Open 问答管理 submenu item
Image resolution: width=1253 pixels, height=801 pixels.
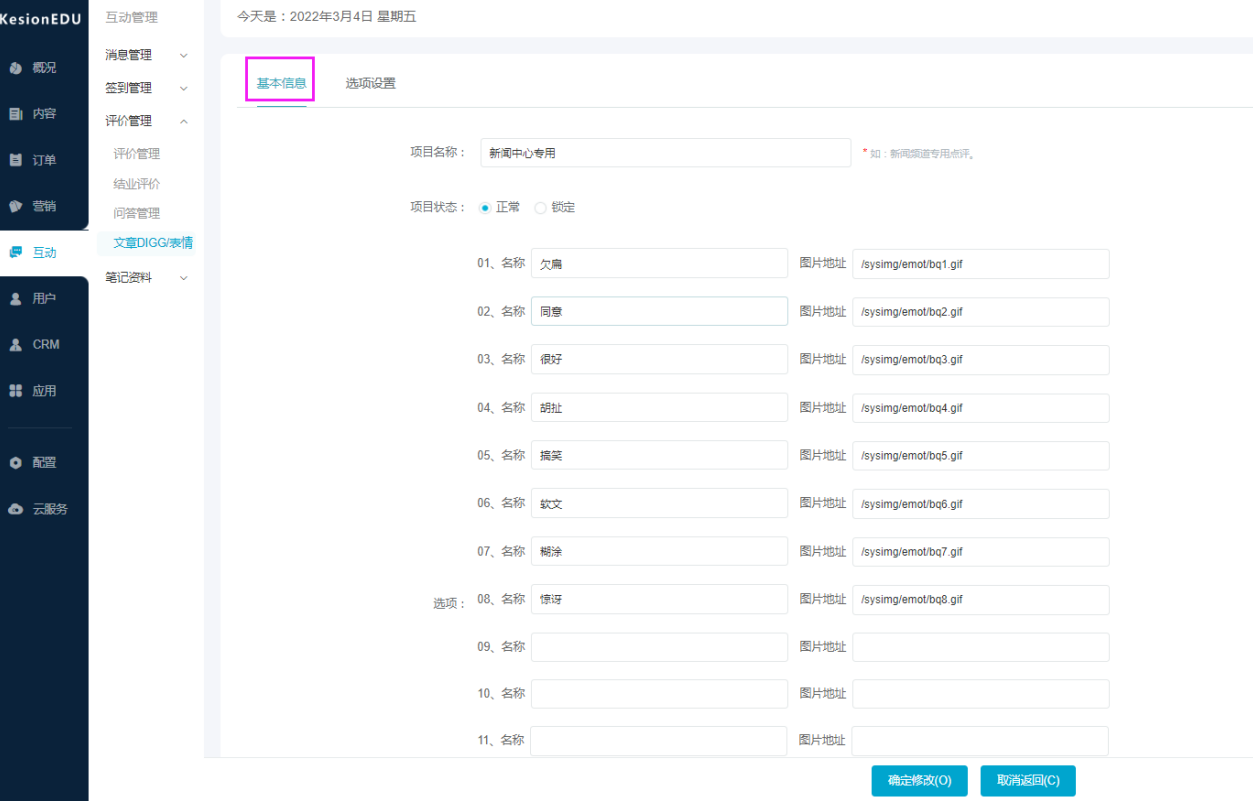point(137,213)
